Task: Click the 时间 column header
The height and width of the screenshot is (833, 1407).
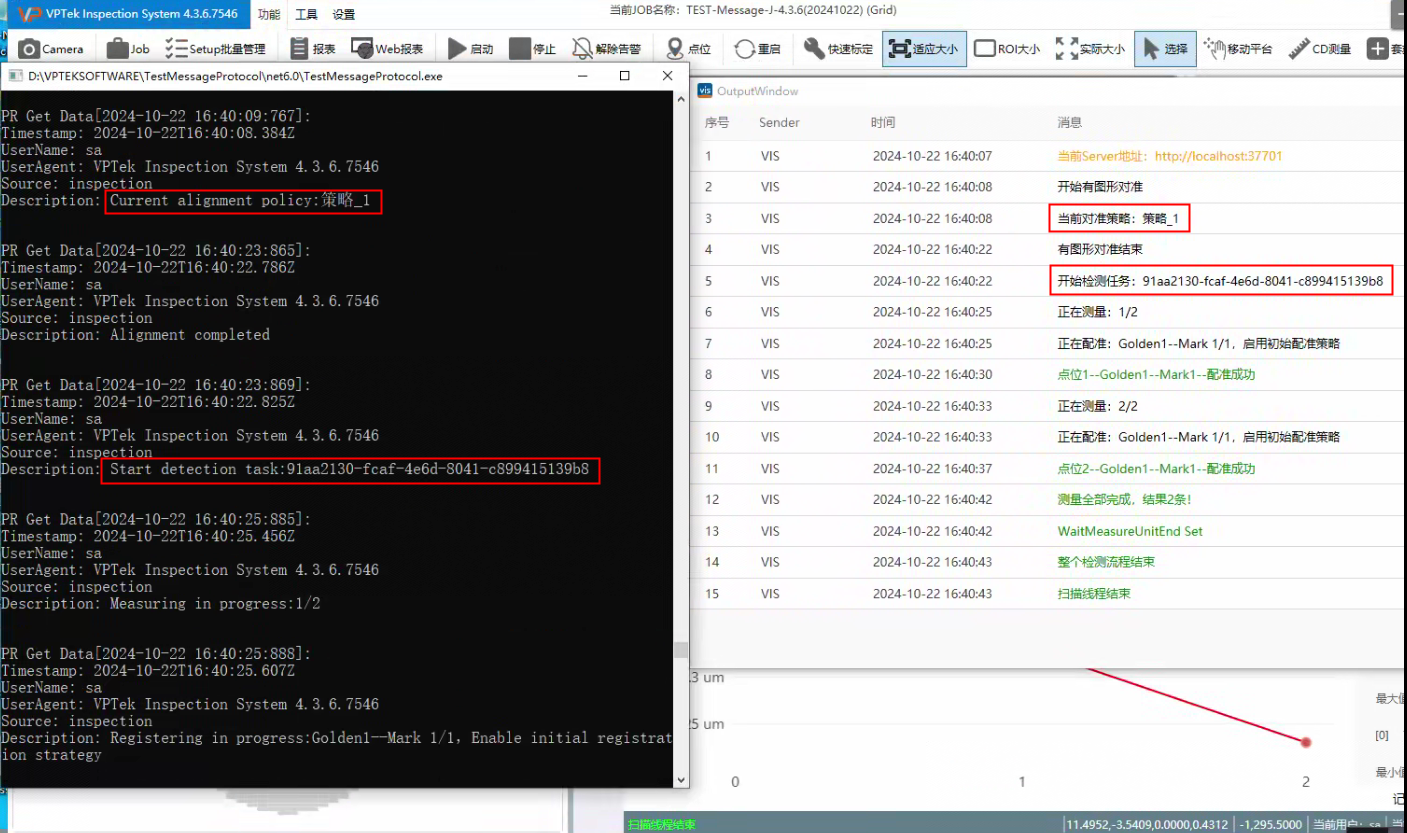Action: click(883, 122)
